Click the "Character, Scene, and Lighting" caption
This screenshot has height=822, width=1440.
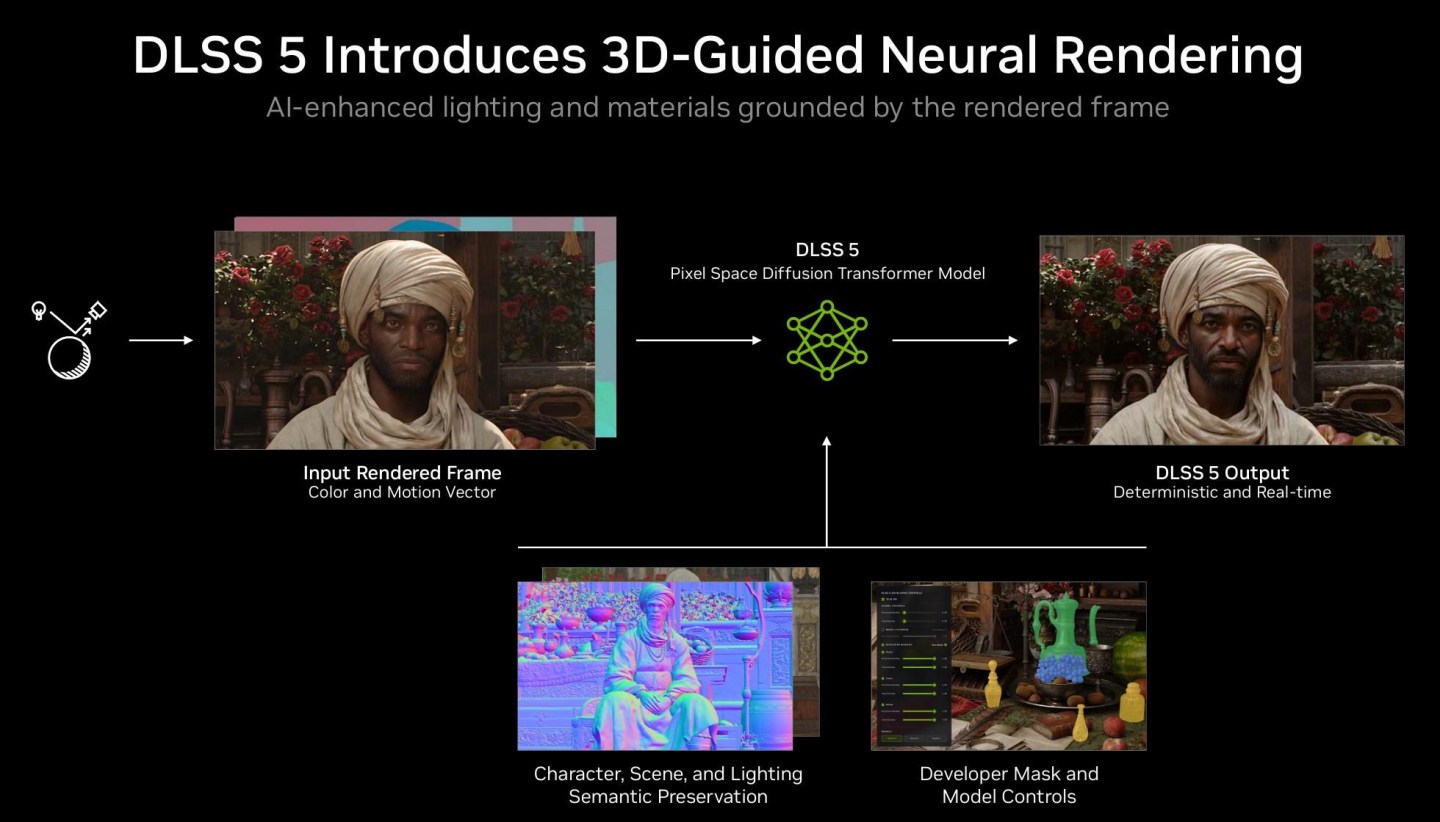[x=668, y=774]
